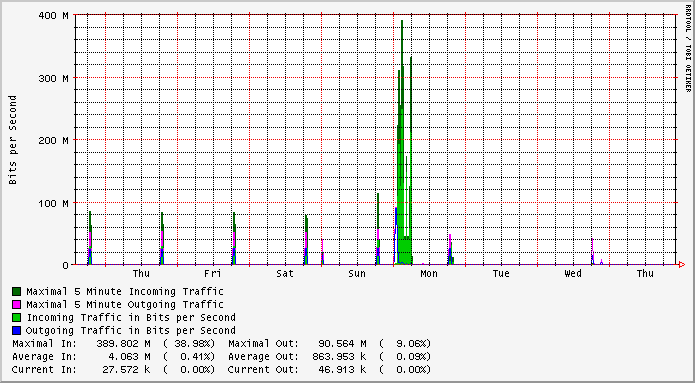Click the dark green Maximal Incoming swatch
Image resolution: width=695 pixels, height=383 pixels.
16,292
